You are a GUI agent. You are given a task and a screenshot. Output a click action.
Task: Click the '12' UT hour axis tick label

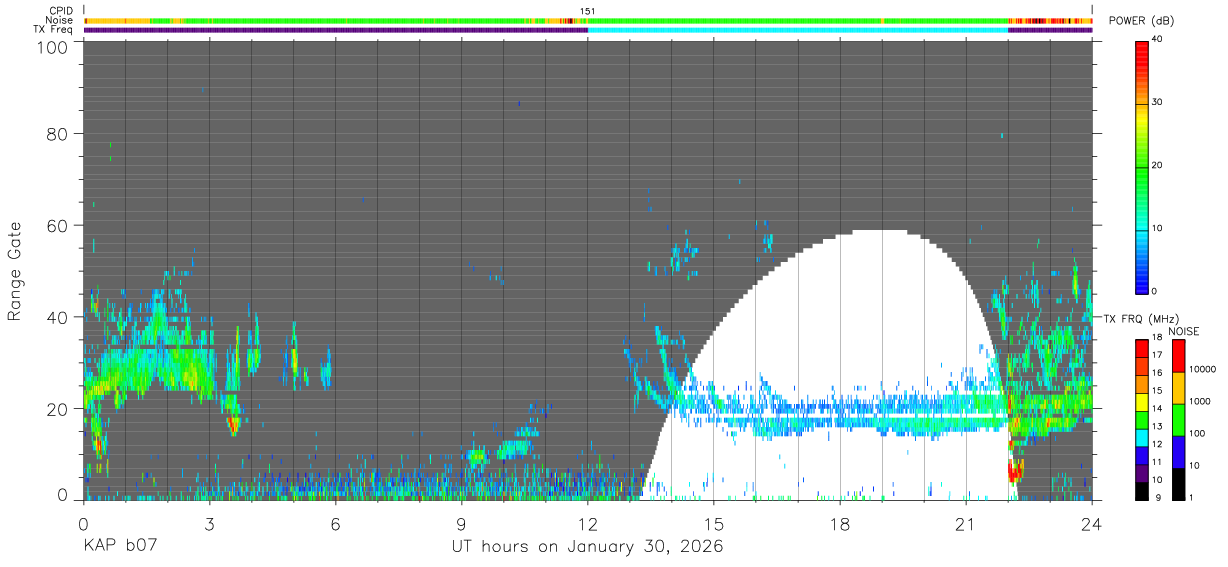point(588,524)
